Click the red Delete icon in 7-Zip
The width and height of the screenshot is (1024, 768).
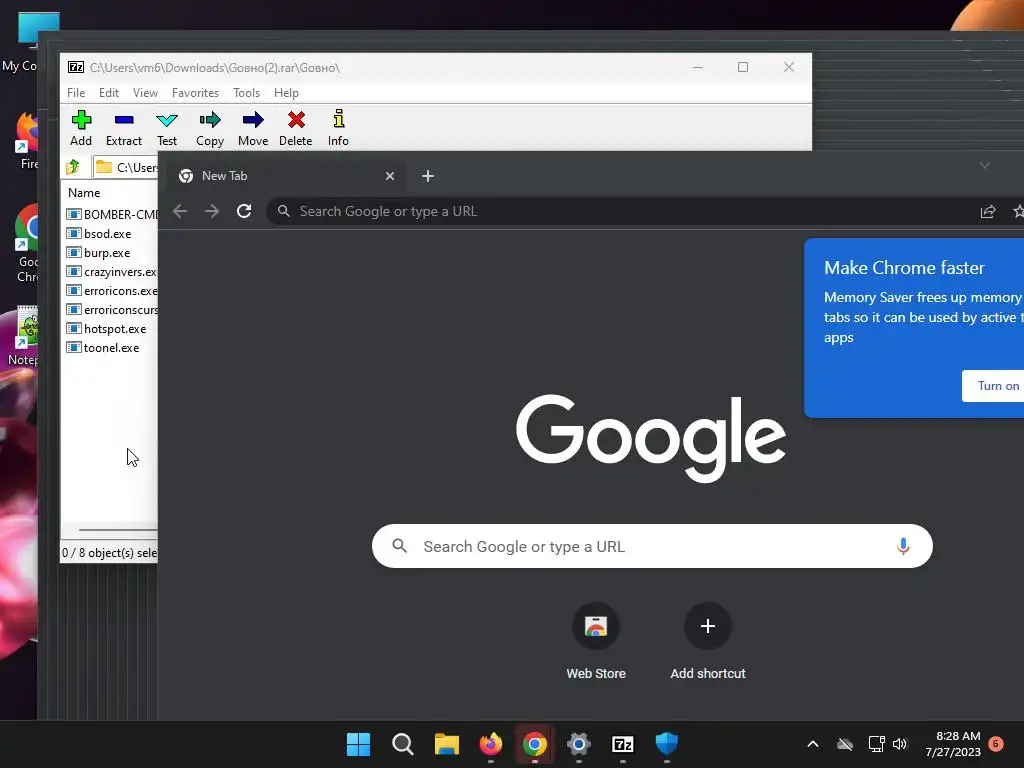296,128
